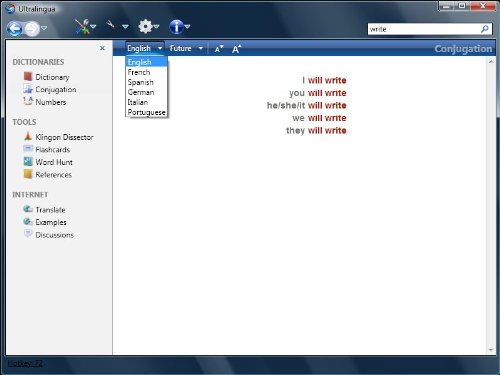Open Numbers in the sidebar
Viewport: 500px width, 375px height.
point(51,102)
